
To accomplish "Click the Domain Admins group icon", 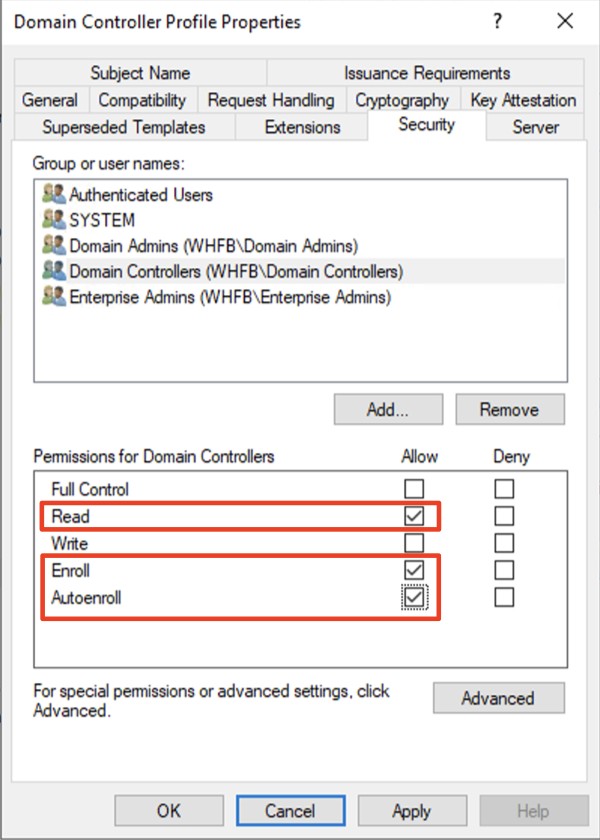I will (54, 245).
